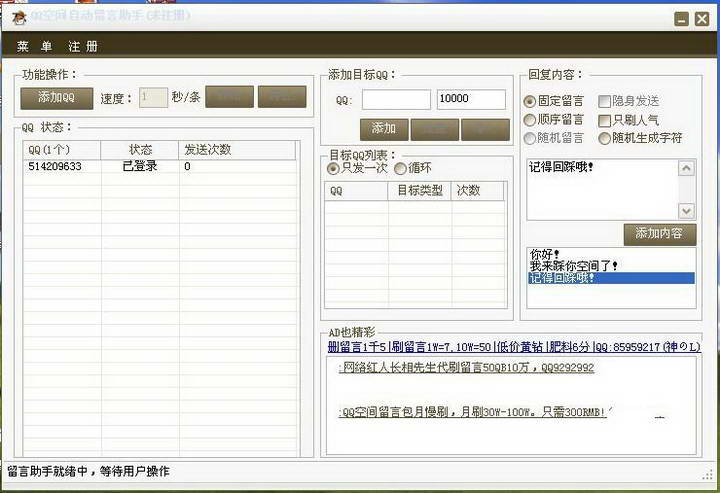Open the 网络红人长相先生代刷留言 ad link
Screen dimensions: 720x493
(466, 368)
